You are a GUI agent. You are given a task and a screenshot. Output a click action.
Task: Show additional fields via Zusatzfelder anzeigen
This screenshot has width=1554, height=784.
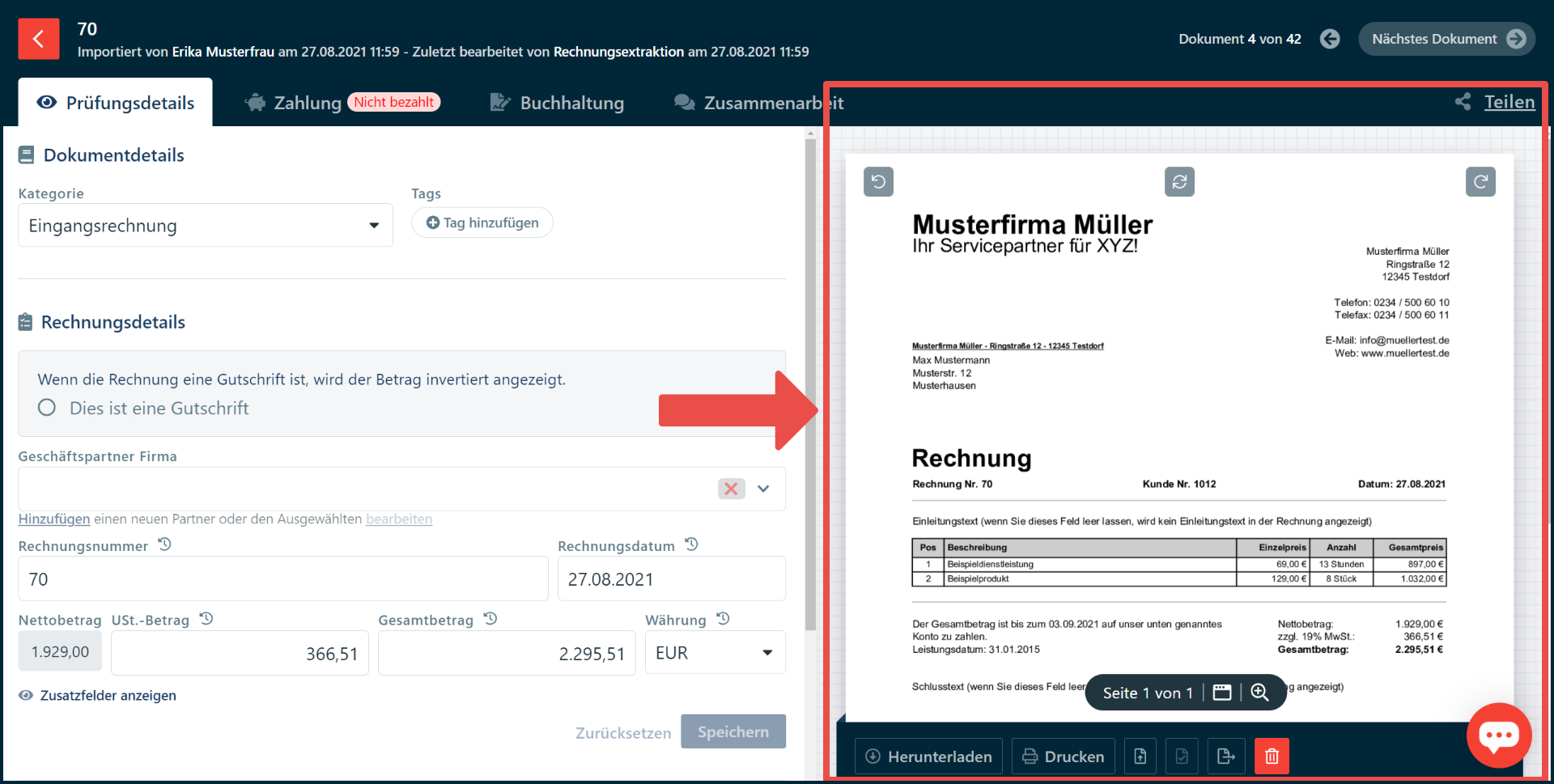pos(108,696)
